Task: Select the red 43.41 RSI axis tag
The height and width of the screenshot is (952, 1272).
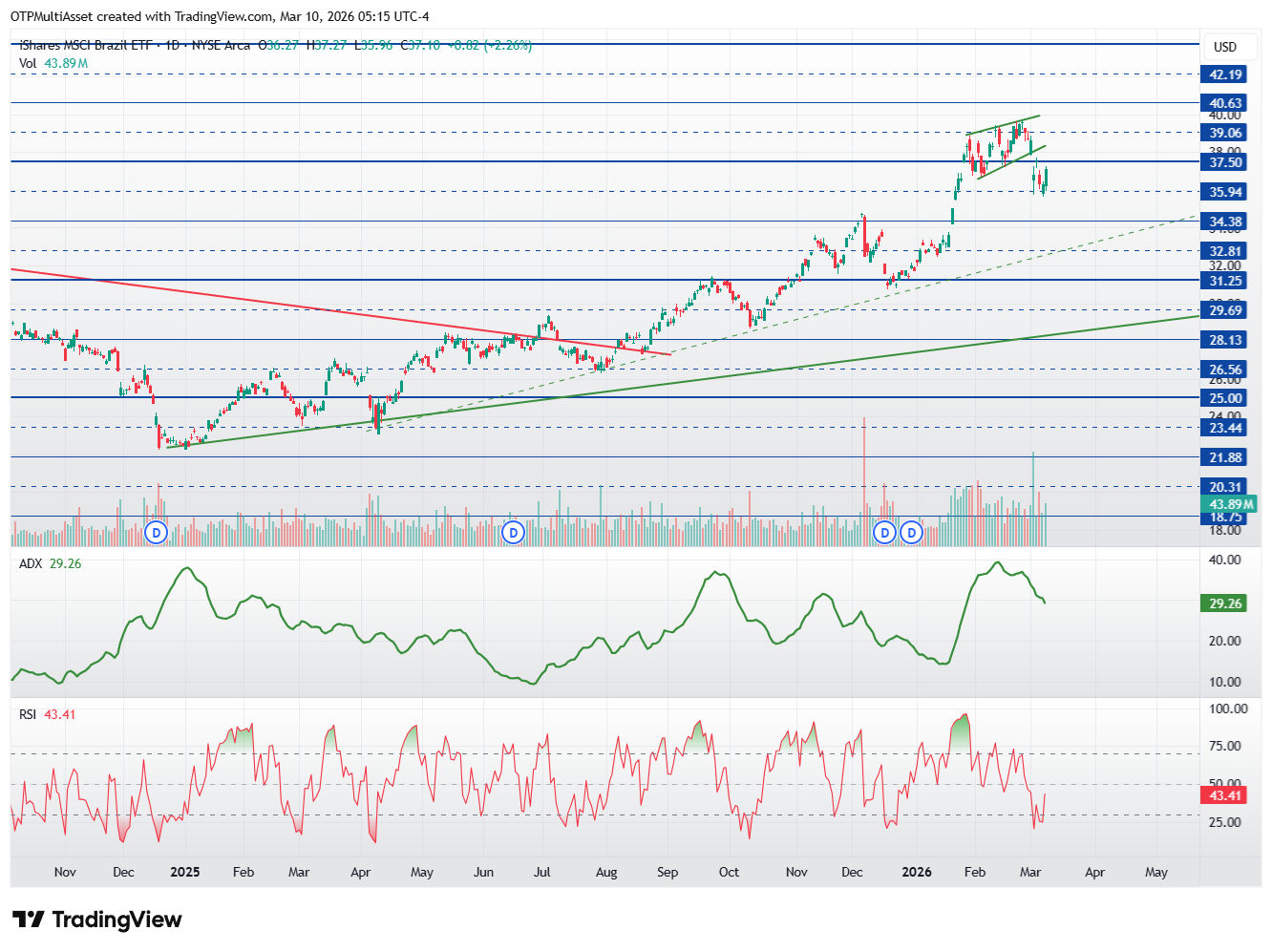Action: 1225,795
